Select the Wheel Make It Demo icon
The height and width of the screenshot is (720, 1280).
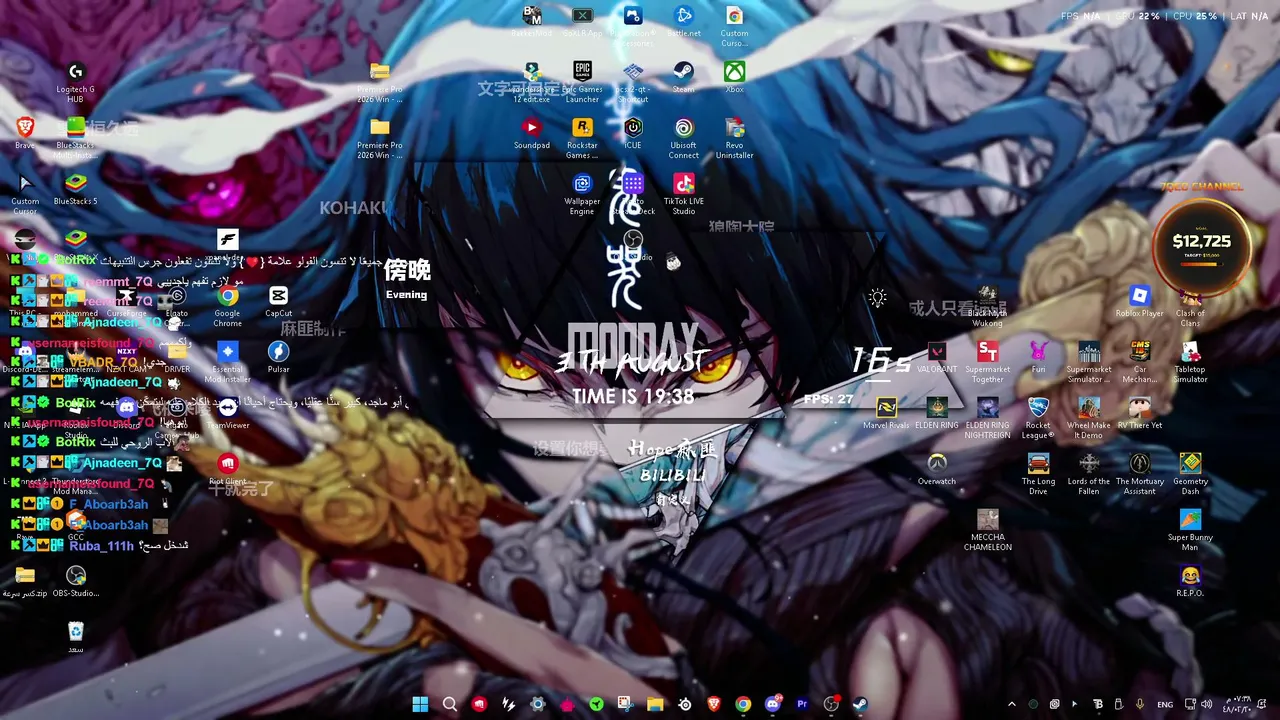tap(1089, 418)
